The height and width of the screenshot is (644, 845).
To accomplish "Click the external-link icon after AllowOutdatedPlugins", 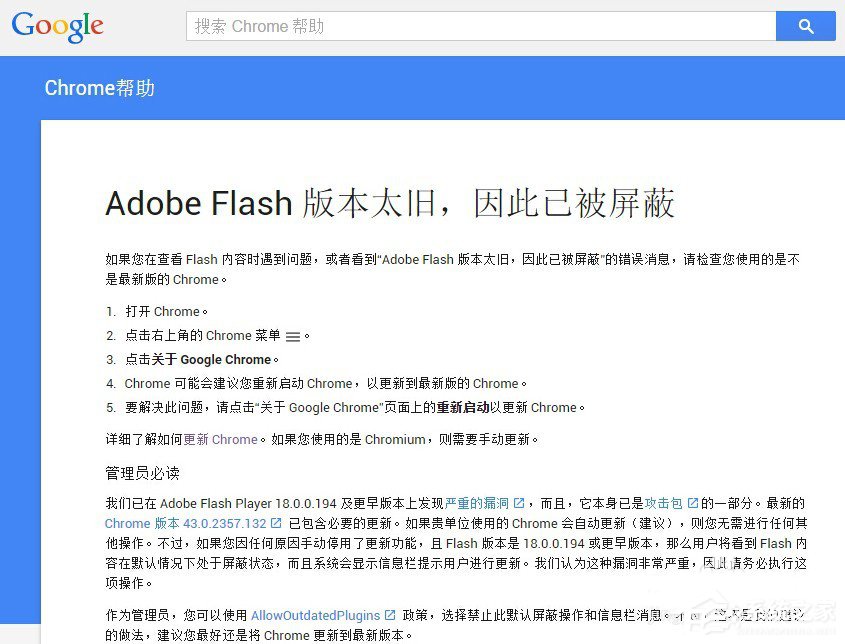I will (388, 615).
